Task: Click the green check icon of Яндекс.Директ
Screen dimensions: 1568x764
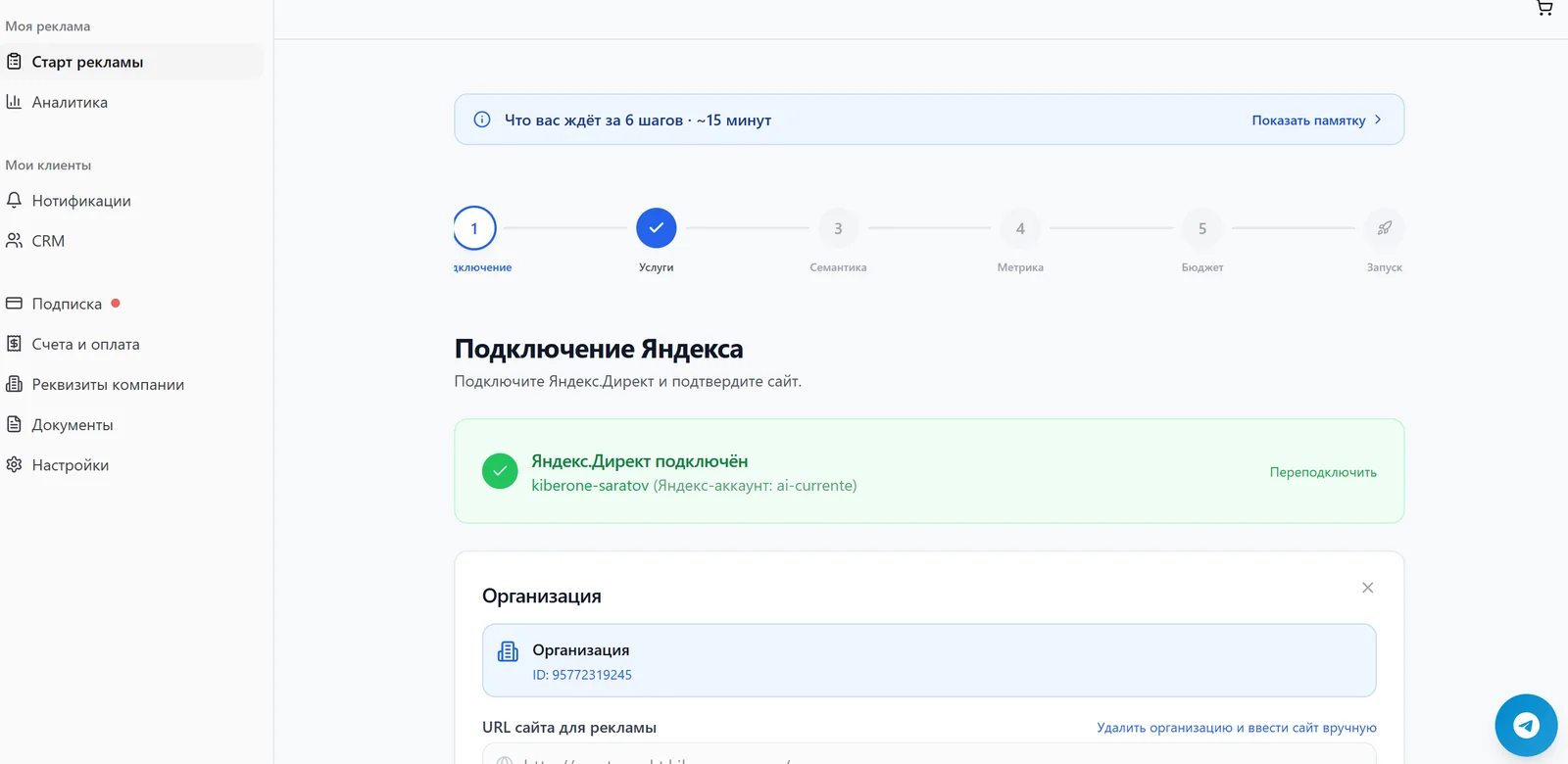Action: click(x=500, y=471)
